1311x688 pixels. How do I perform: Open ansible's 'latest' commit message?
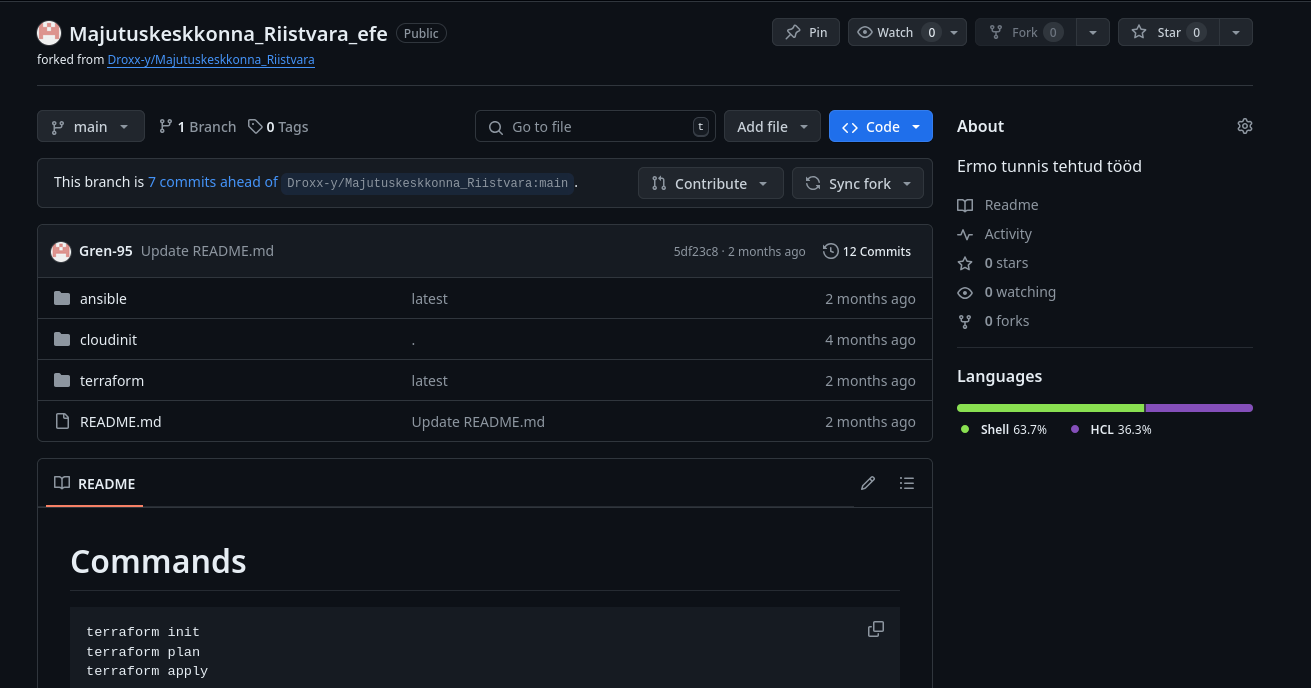click(x=430, y=299)
